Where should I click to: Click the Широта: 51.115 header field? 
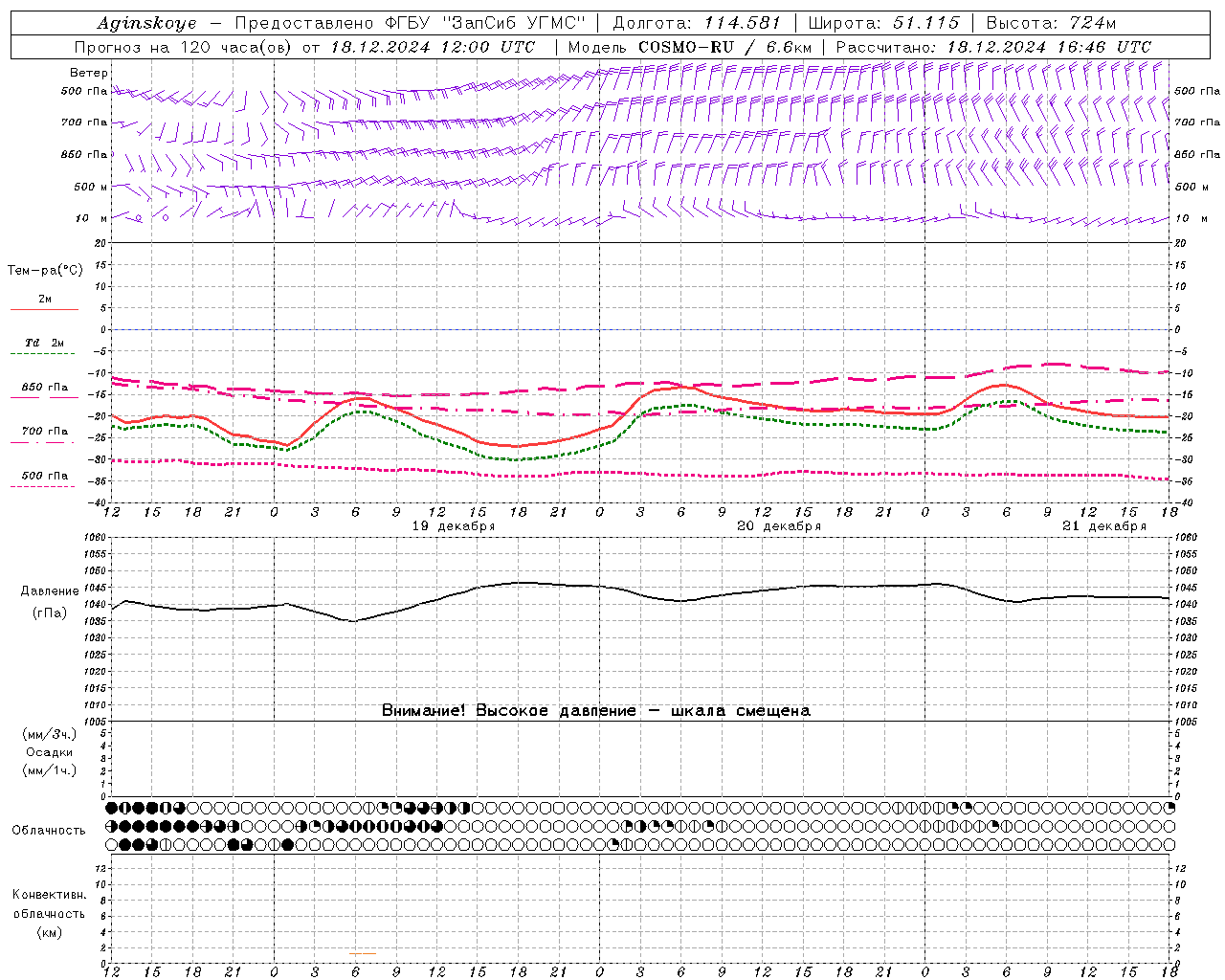point(883,23)
